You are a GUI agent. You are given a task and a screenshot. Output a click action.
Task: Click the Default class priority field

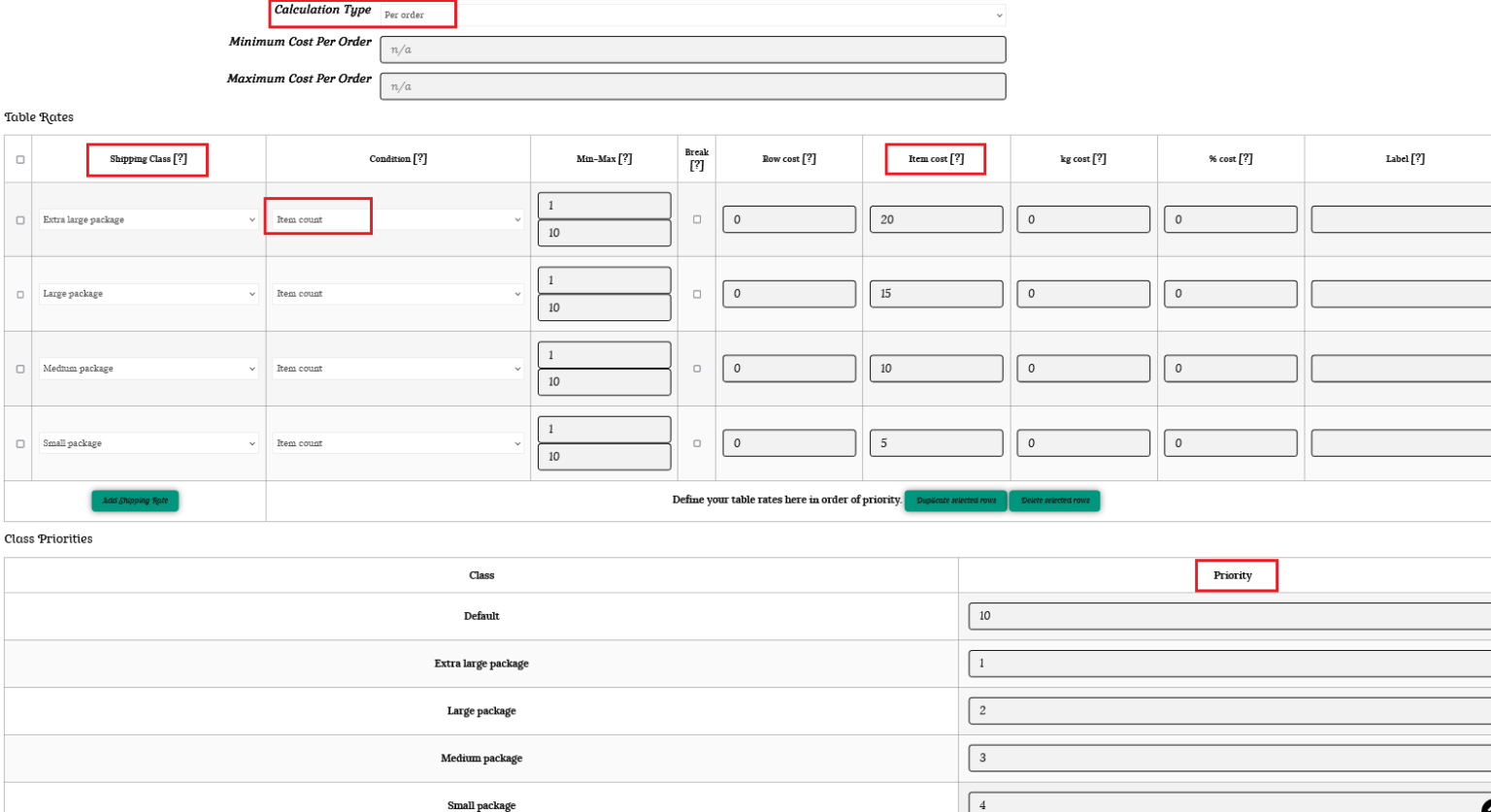(x=1229, y=616)
